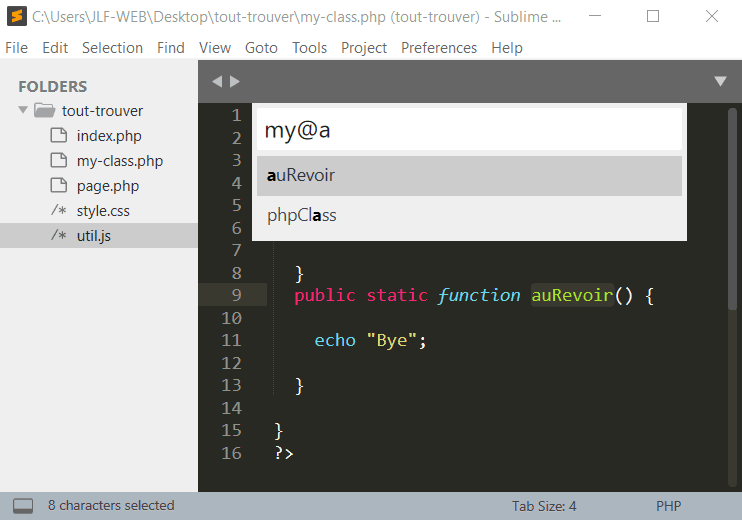Click the Goto Anything input containing my@a

pos(469,129)
